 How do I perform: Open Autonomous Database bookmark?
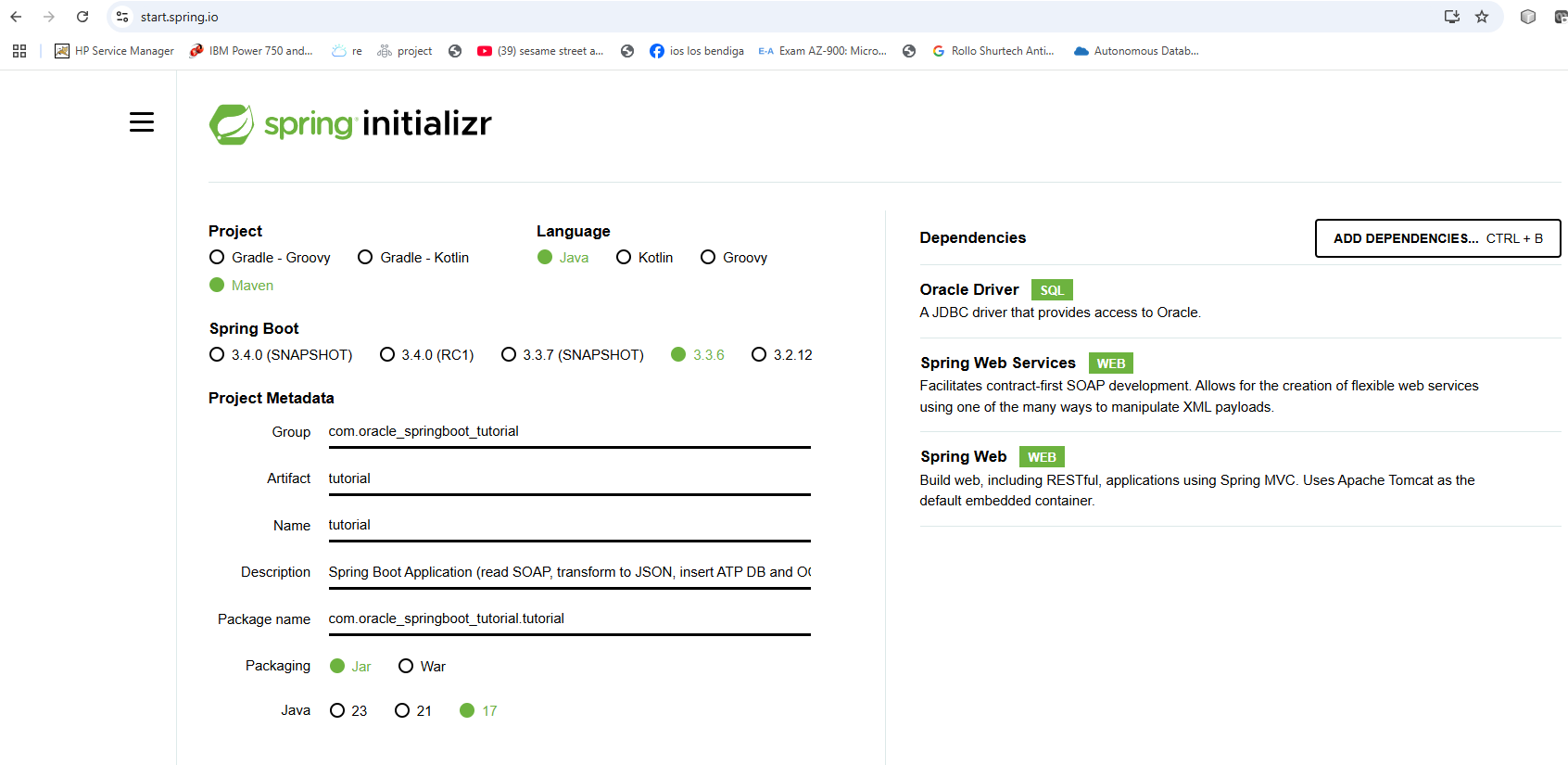click(1136, 51)
